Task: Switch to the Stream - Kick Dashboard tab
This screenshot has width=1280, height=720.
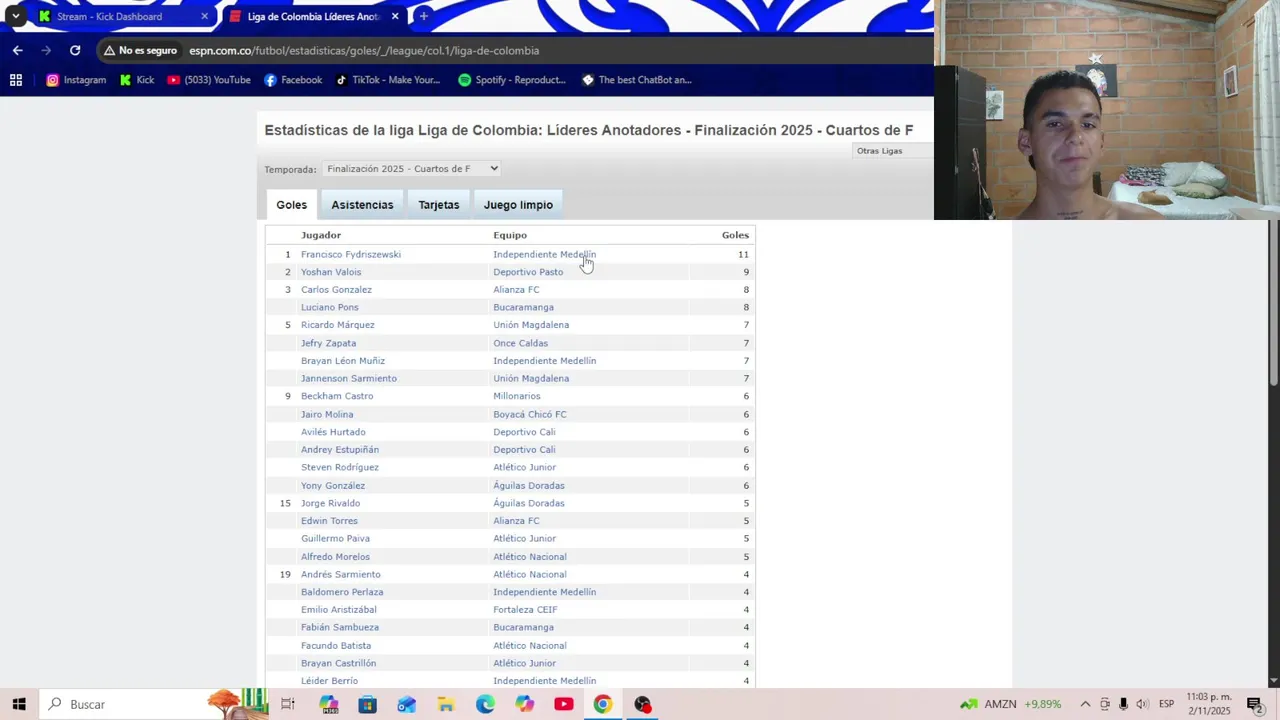Action: coord(120,16)
